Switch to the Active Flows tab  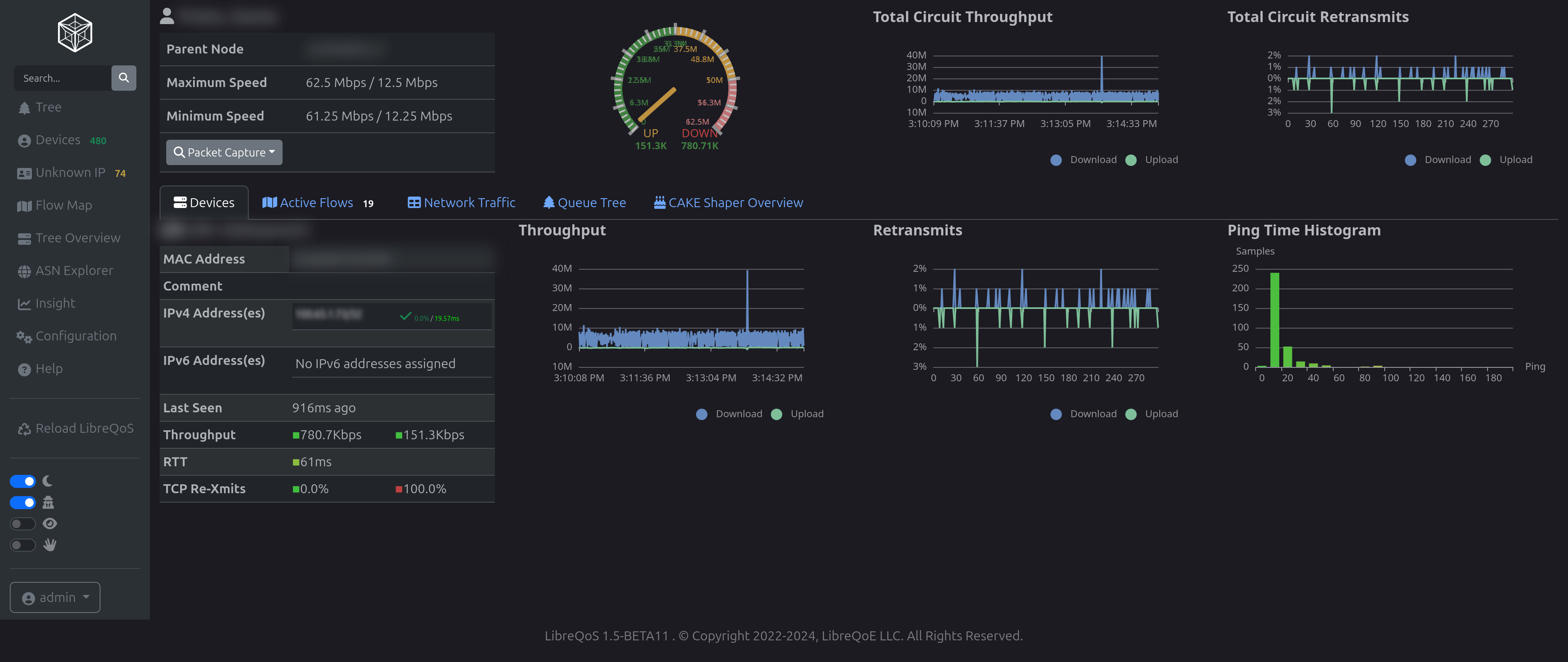pos(316,202)
